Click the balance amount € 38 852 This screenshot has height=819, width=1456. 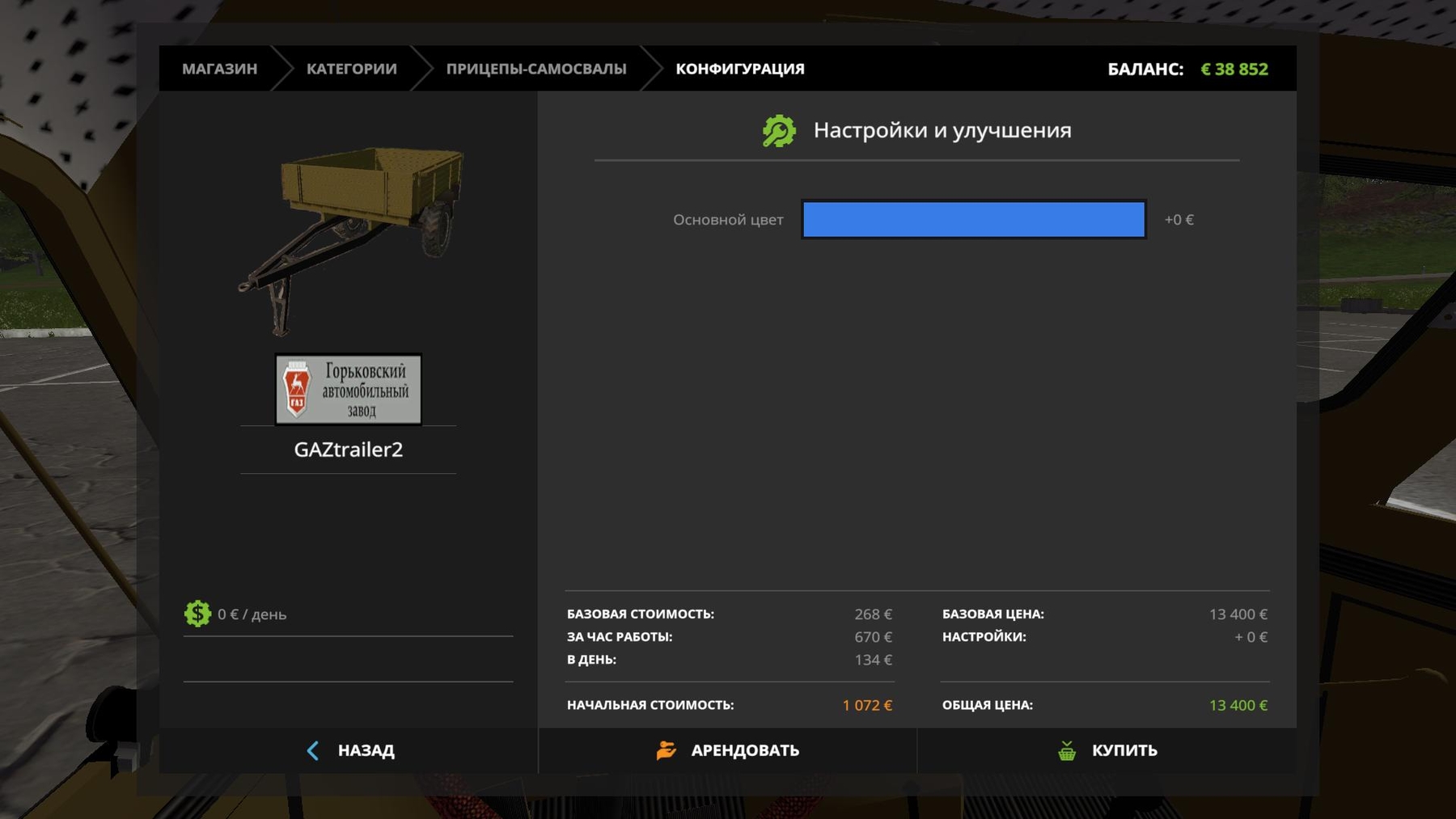pyautogui.click(x=1234, y=70)
